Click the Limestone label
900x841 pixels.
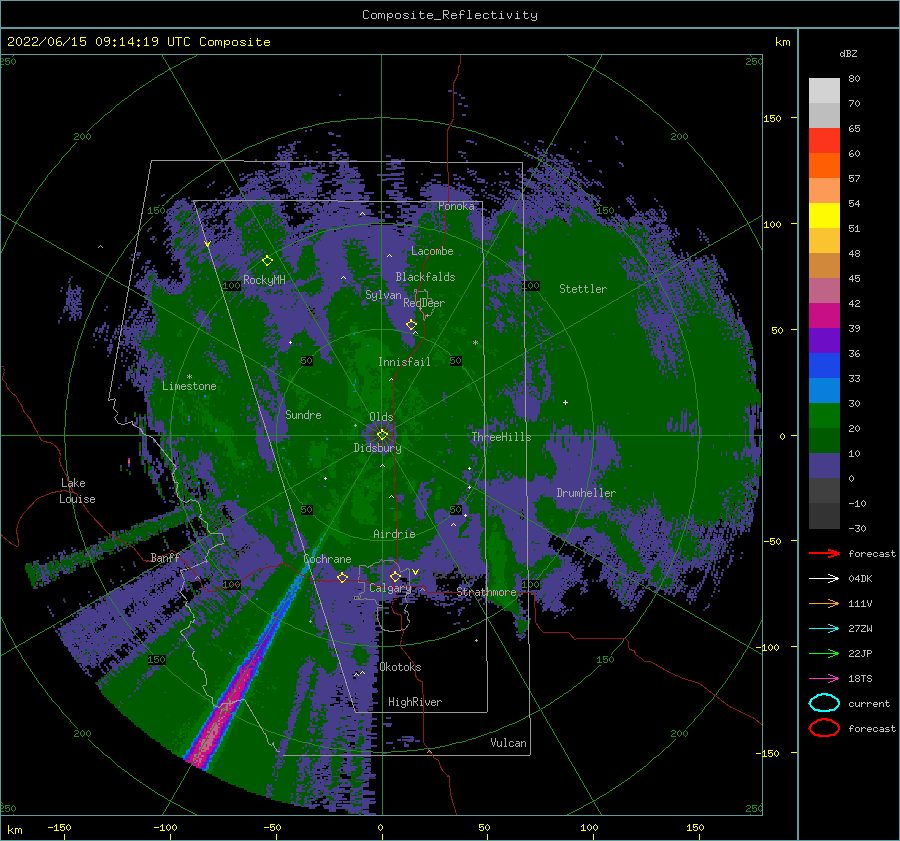pyautogui.click(x=189, y=386)
